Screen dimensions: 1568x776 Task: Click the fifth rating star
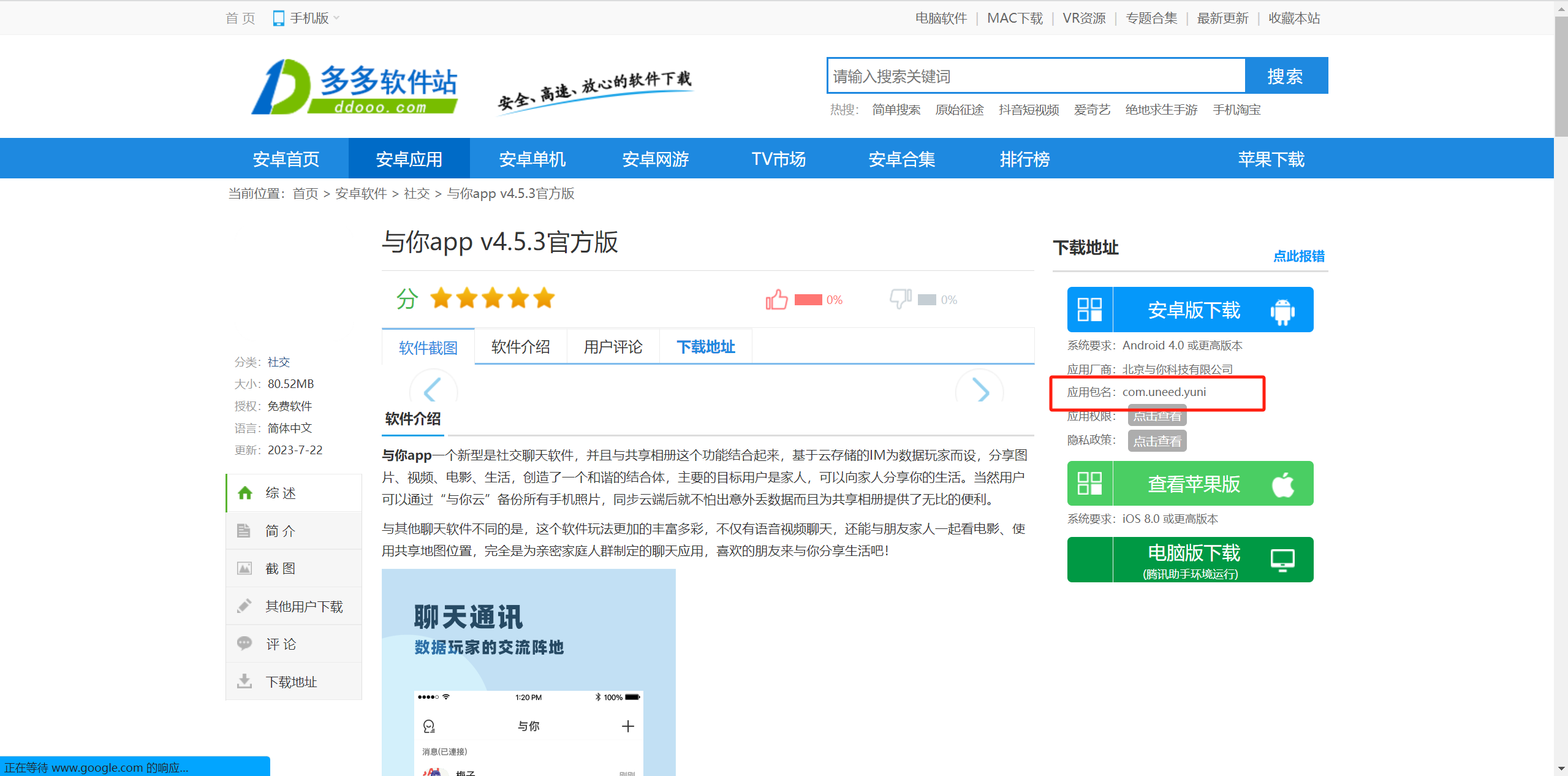click(x=543, y=299)
